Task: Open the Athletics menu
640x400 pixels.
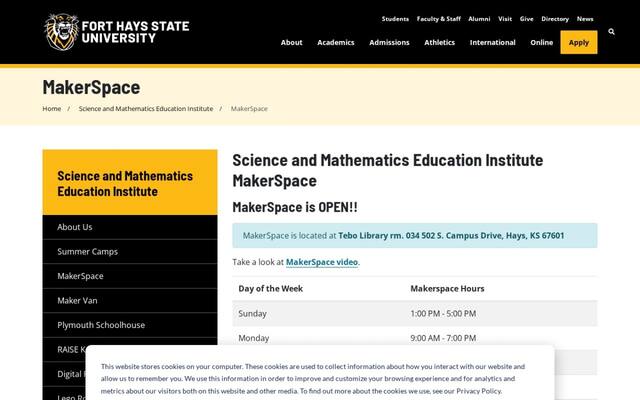Action: point(439,42)
